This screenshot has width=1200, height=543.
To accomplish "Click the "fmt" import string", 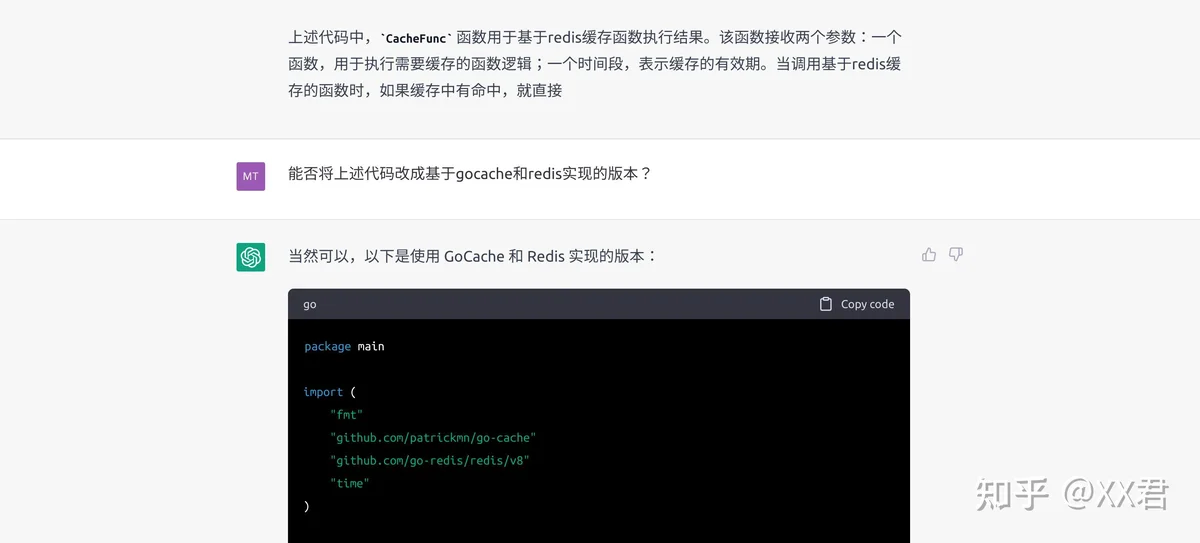I will click(x=347, y=414).
